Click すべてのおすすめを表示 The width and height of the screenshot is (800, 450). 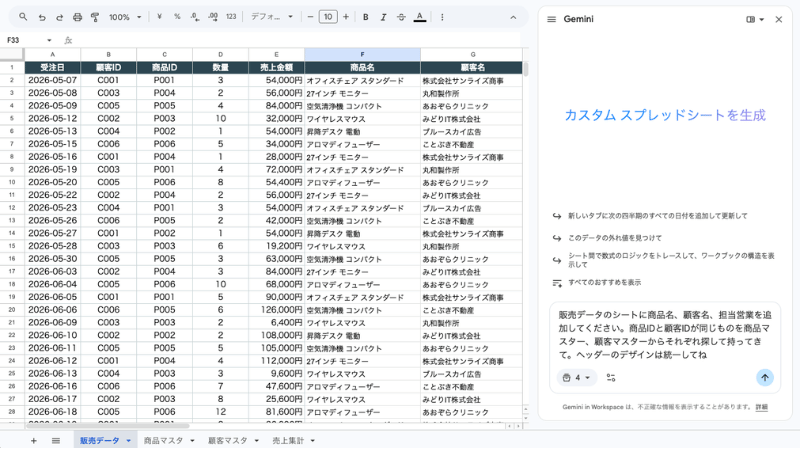[605, 282]
